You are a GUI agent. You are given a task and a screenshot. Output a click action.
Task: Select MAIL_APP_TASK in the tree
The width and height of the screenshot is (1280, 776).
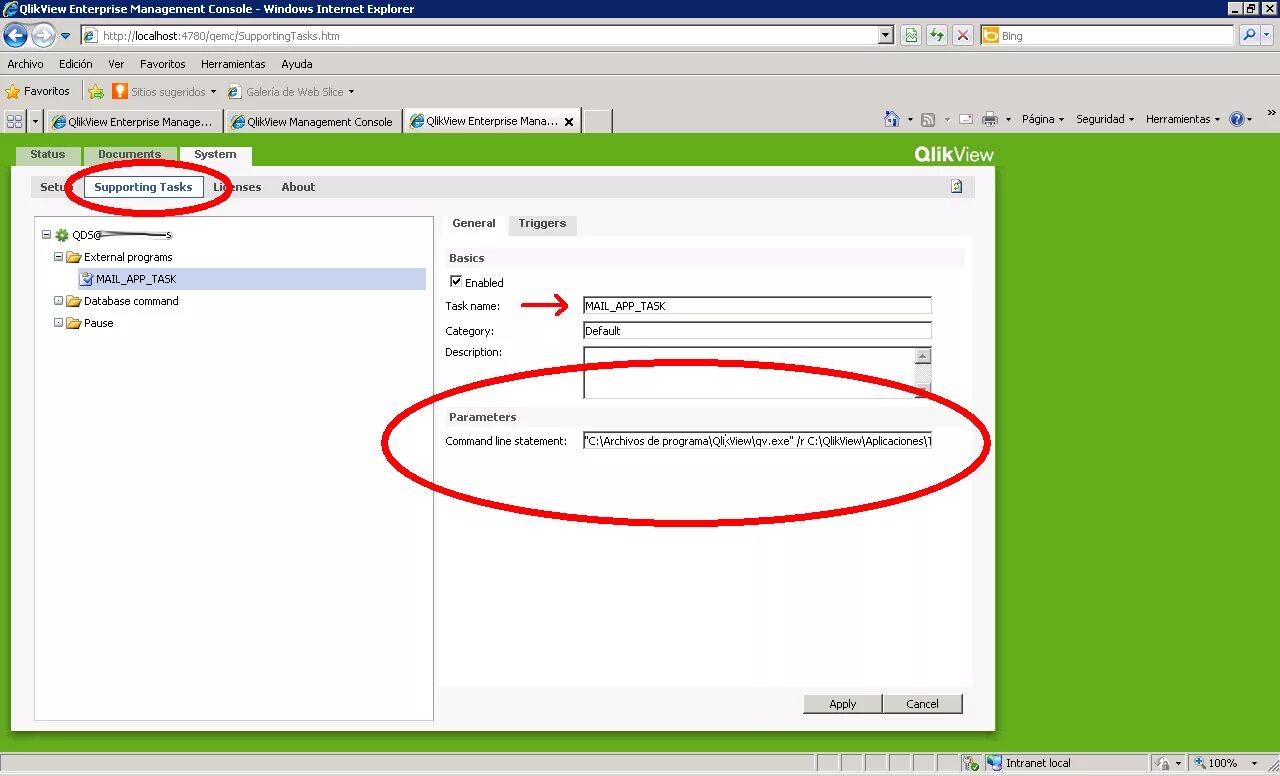[x=136, y=279]
